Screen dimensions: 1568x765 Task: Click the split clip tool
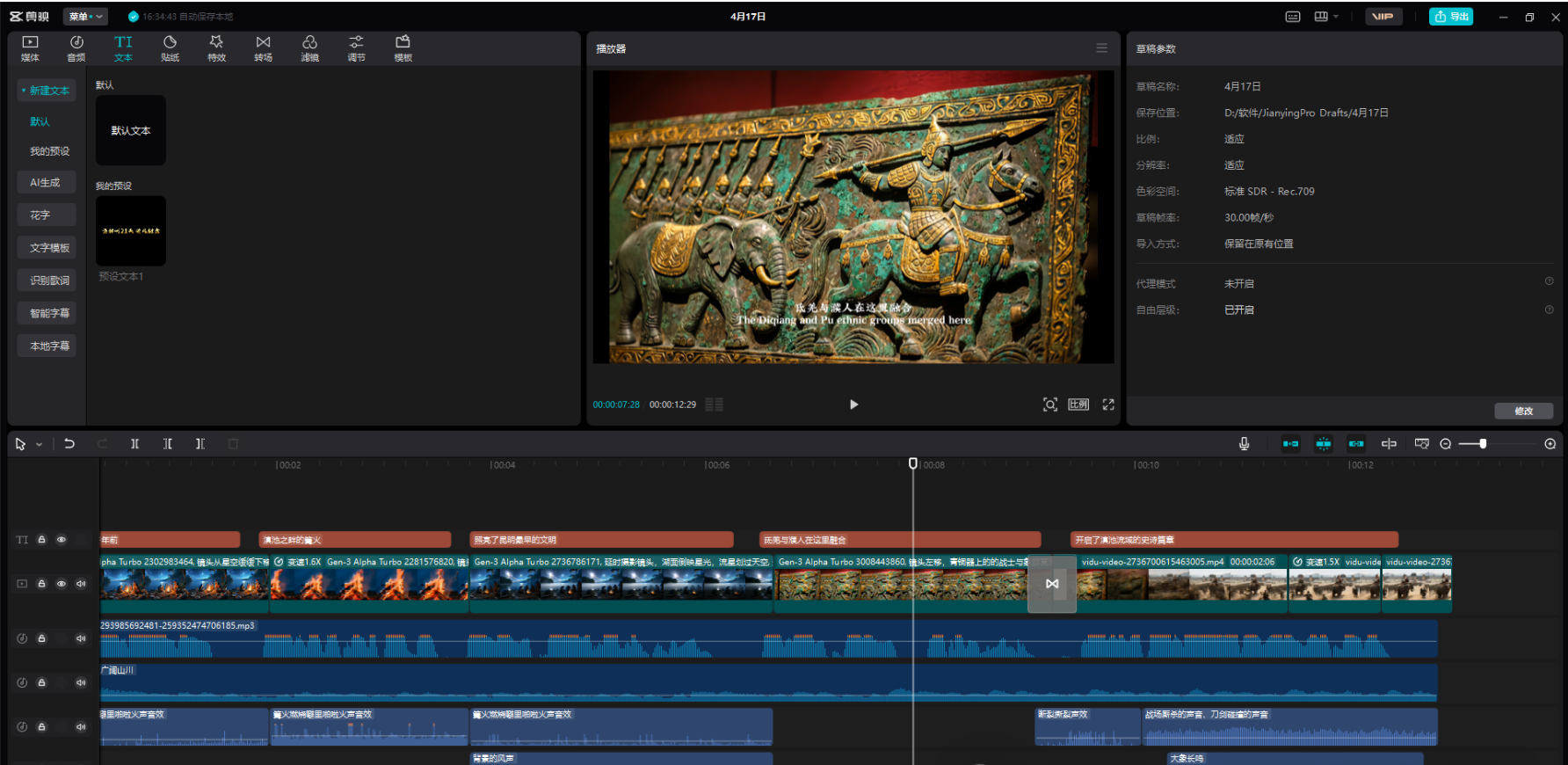pyautogui.click(x=134, y=444)
